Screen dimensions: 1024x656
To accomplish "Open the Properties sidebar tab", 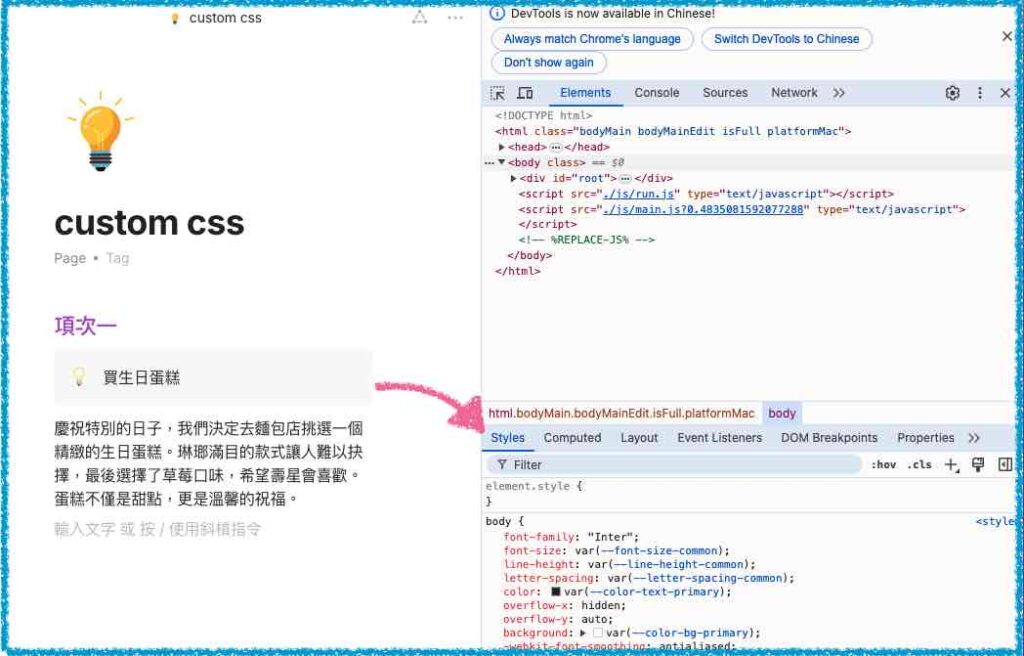I will pos(925,438).
